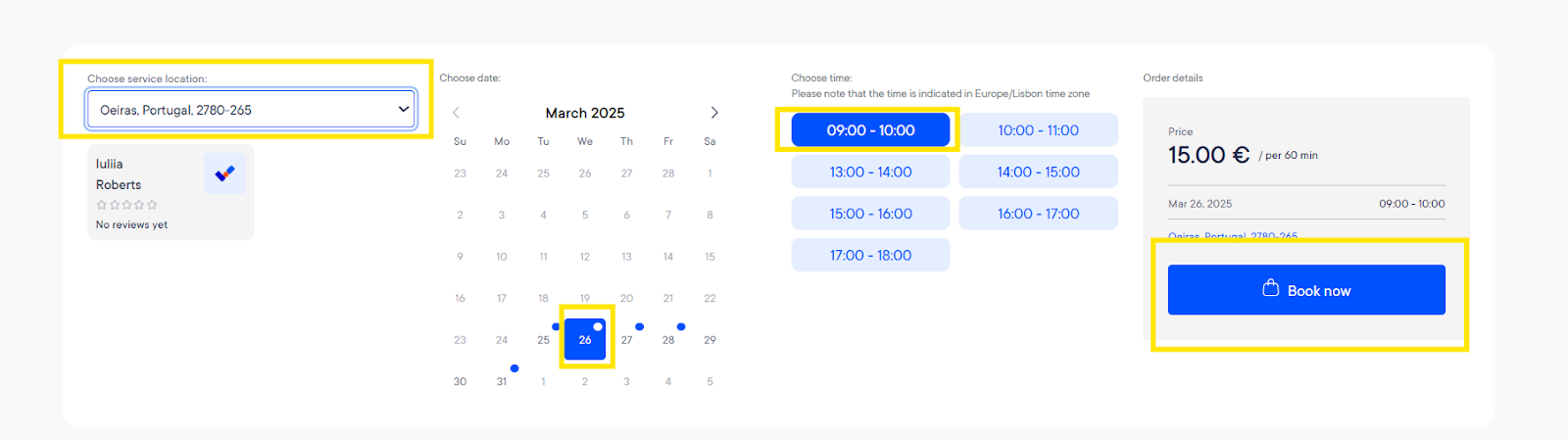Select March 27 on the calendar
Screen dimensions: 1568x440
pyautogui.click(x=626, y=340)
